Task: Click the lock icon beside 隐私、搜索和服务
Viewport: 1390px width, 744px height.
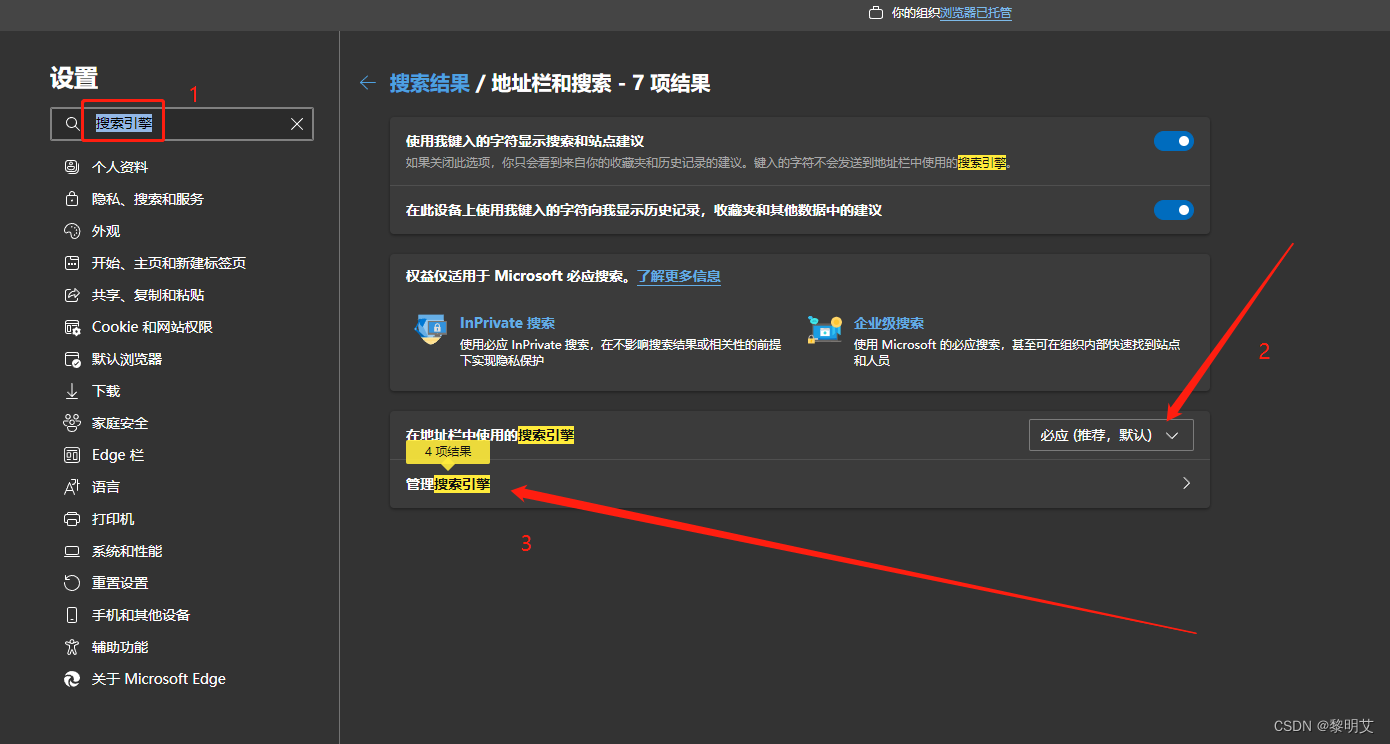Action: (72, 199)
